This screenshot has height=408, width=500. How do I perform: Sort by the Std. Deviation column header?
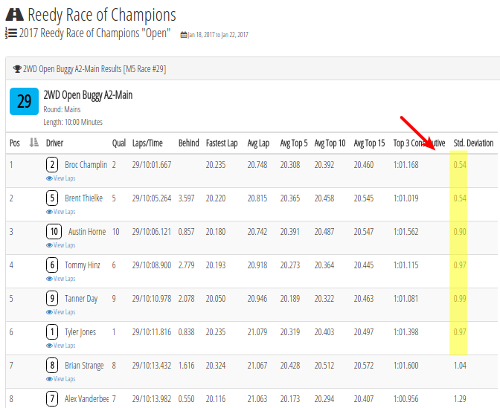[473, 143]
